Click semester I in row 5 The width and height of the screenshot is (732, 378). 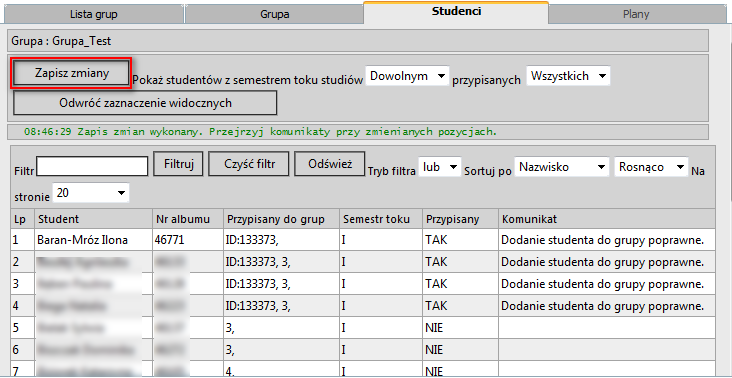click(344, 328)
